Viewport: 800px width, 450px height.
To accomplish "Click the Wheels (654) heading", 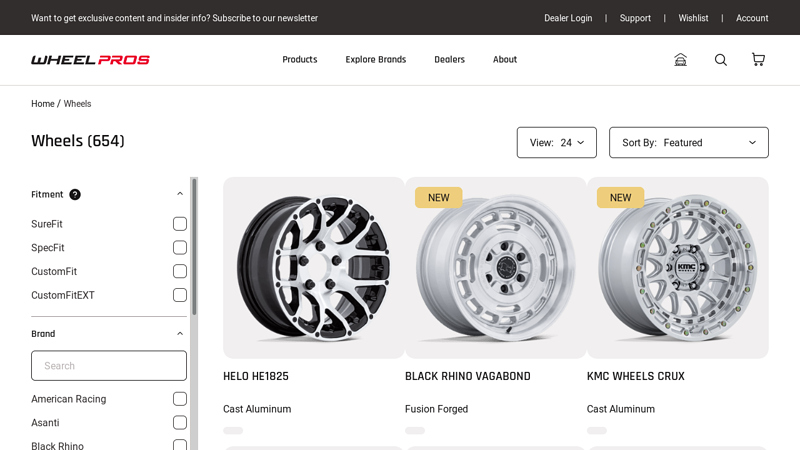I will click(78, 141).
